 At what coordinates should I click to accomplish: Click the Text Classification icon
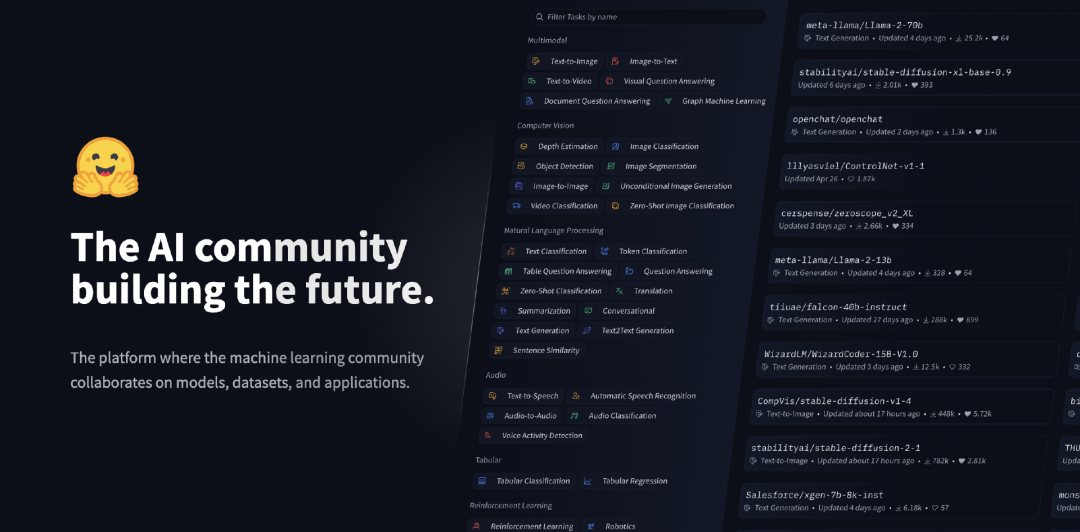(511, 252)
